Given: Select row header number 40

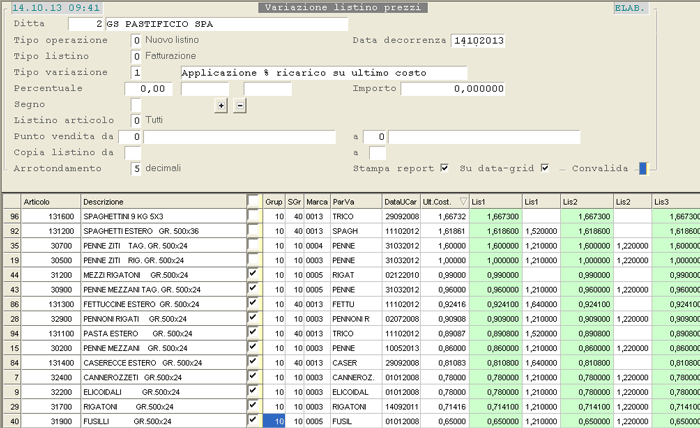Looking at the screenshot, I should (x=12, y=421).
